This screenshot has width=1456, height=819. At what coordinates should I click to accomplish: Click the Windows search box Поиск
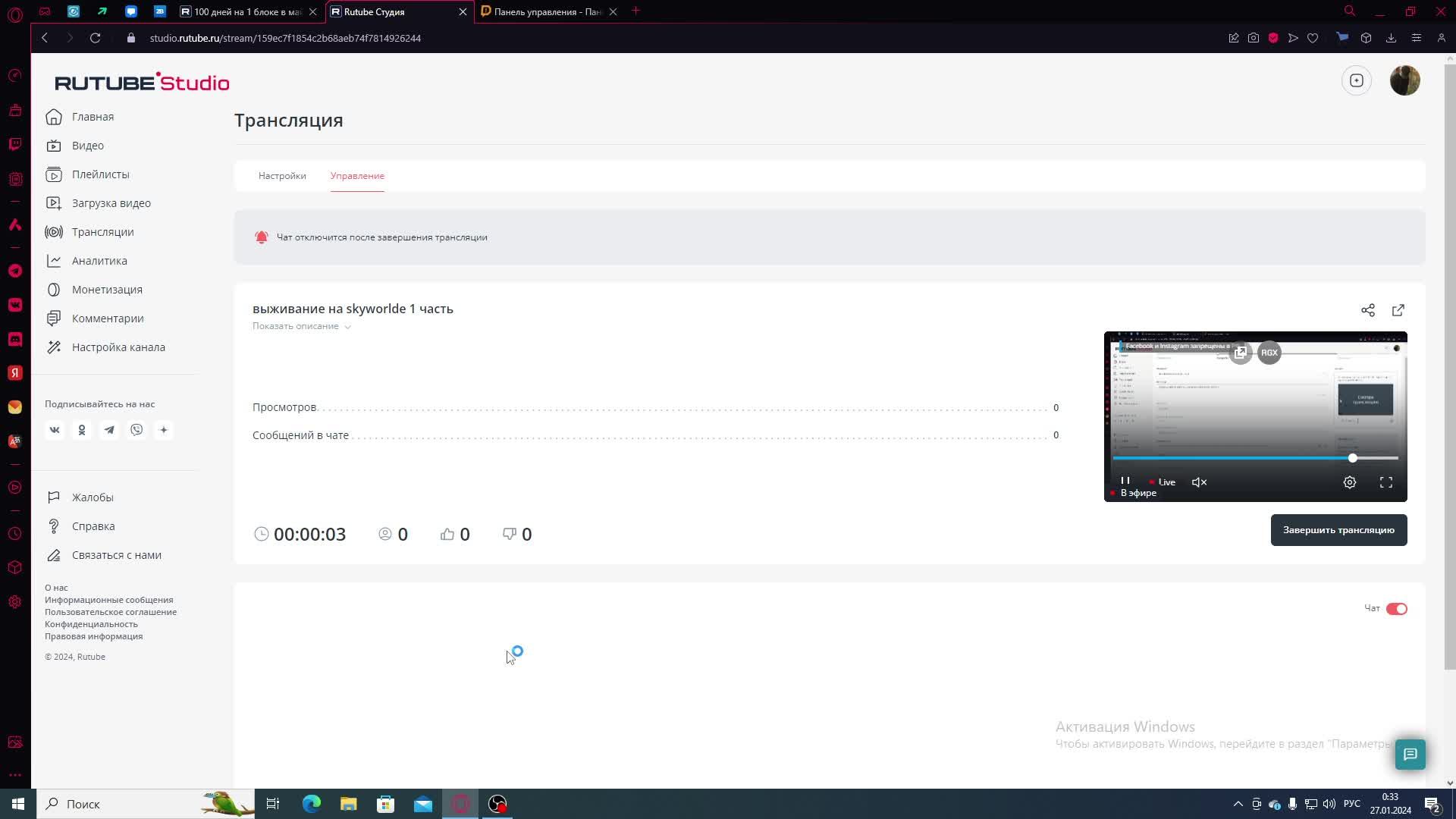click(x=121, y=804)
